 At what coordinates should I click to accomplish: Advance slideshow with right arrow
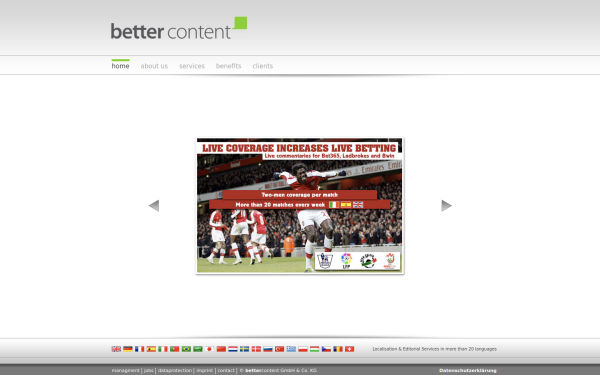click(x=446, y=205)
